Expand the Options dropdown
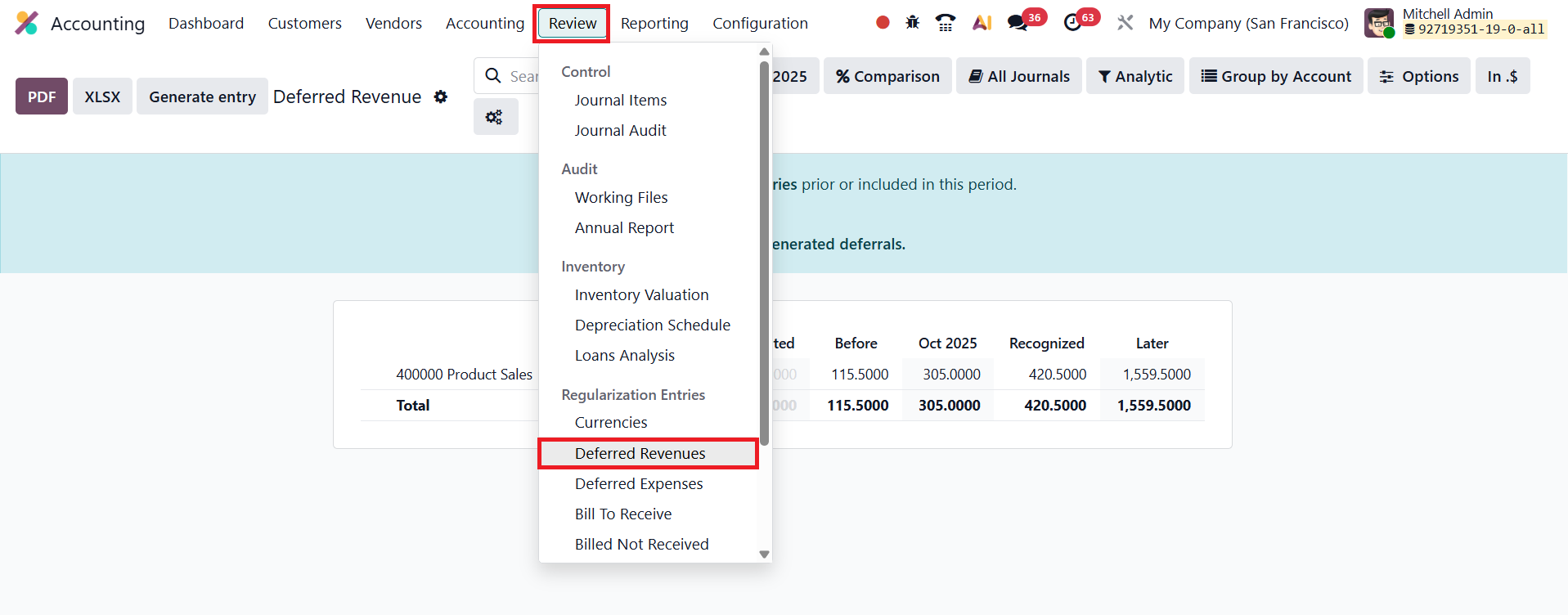This screenshot has width=1568, height=615. click(1418, 76)
